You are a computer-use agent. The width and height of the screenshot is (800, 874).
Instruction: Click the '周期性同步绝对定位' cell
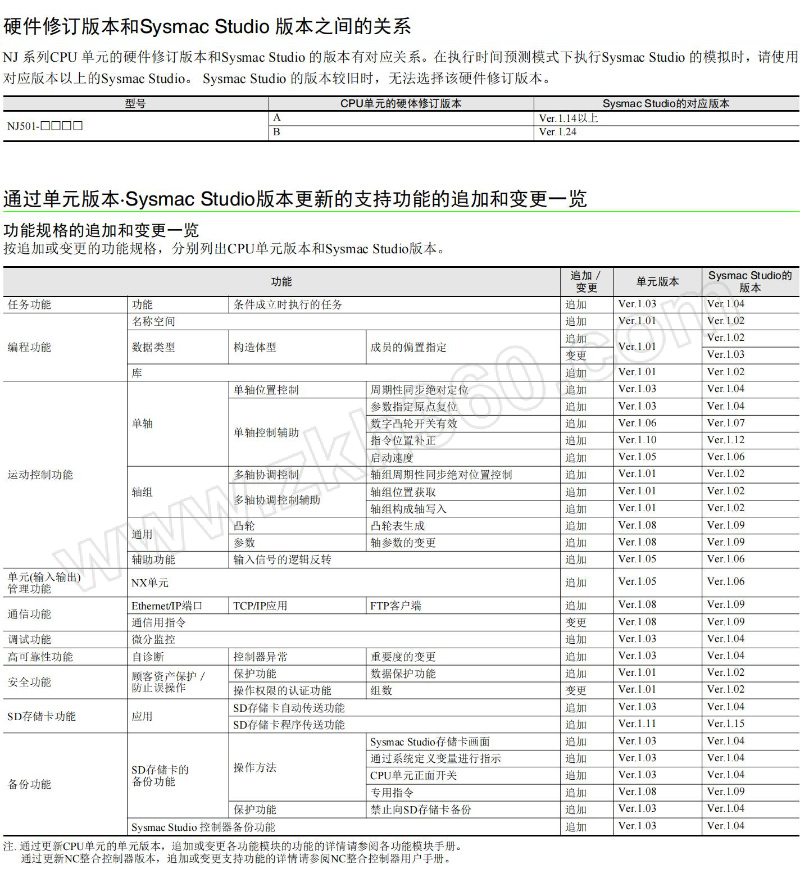(x=419, y=390)
